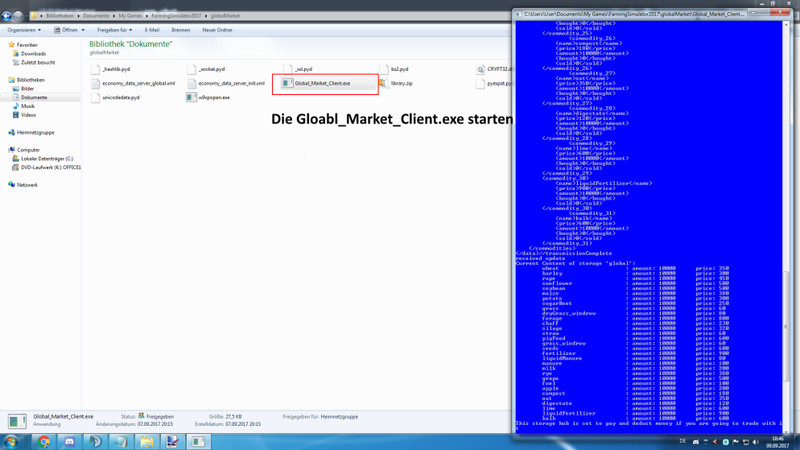Select the _socket.pyd file
800x450 pixels.
click(211, 70)
